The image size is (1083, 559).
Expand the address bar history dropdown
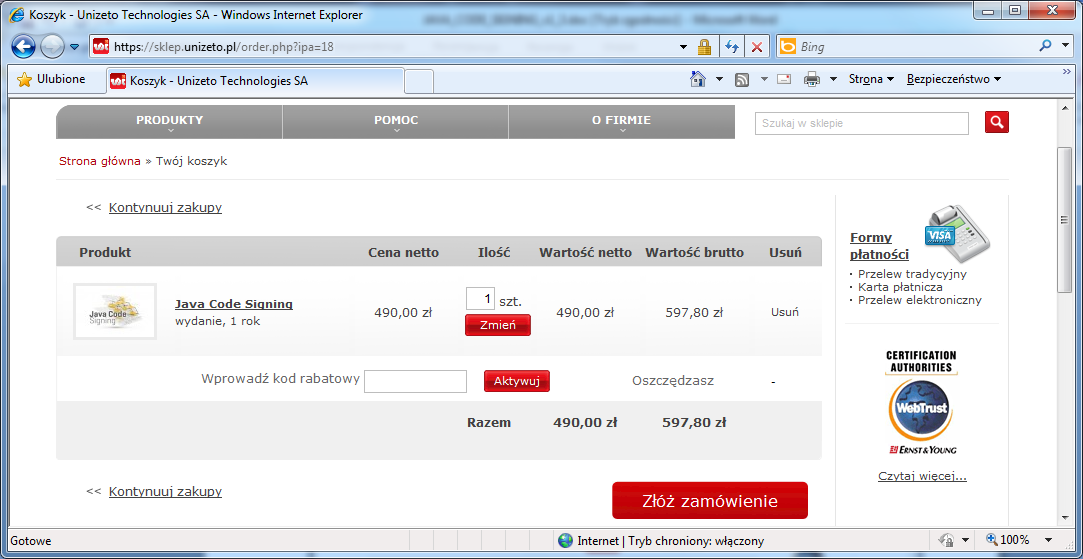(683, 47)
